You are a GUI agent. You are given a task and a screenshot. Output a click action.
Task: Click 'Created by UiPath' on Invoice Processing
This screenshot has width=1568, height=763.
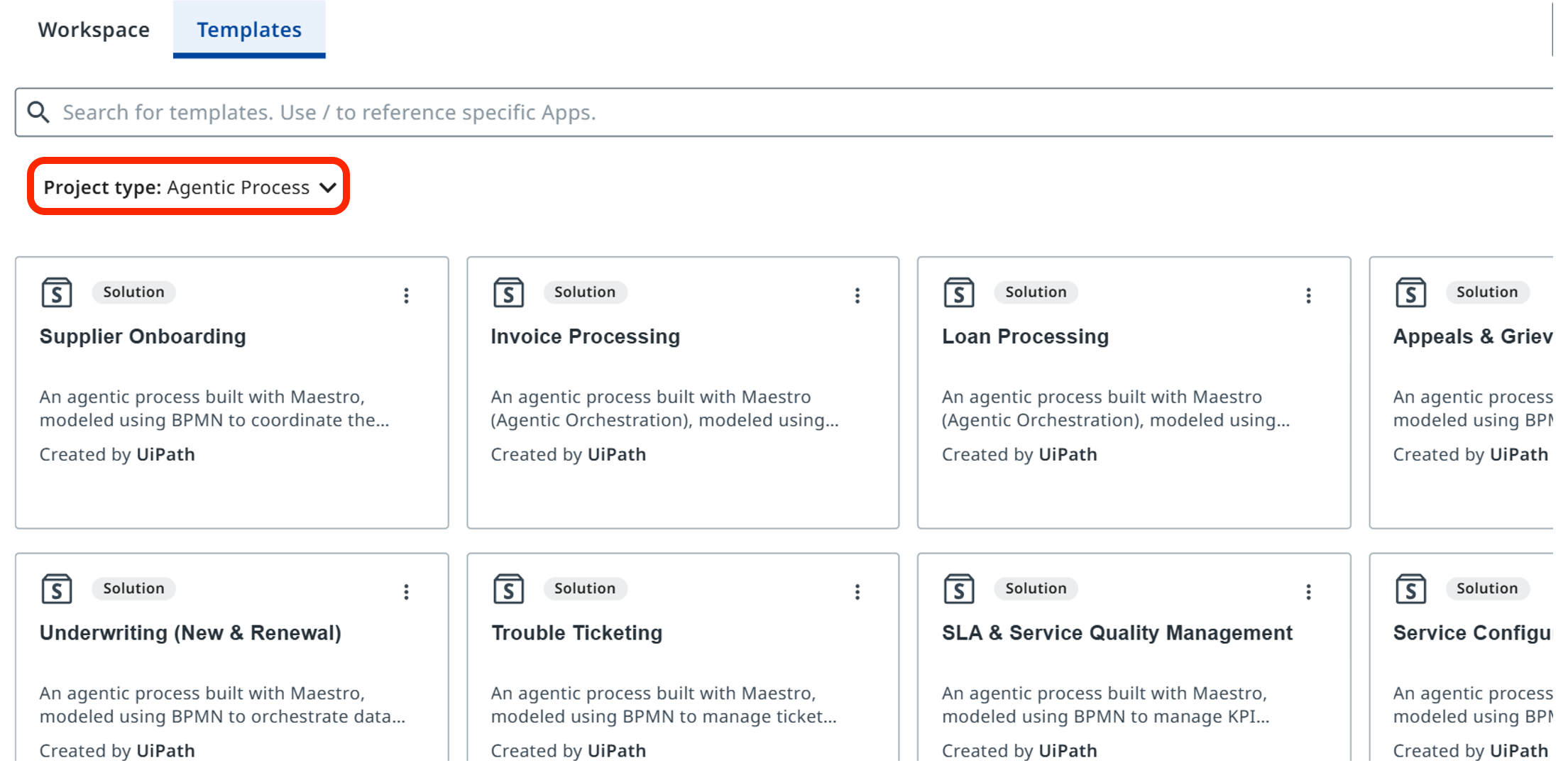click(x=569, y=455)
